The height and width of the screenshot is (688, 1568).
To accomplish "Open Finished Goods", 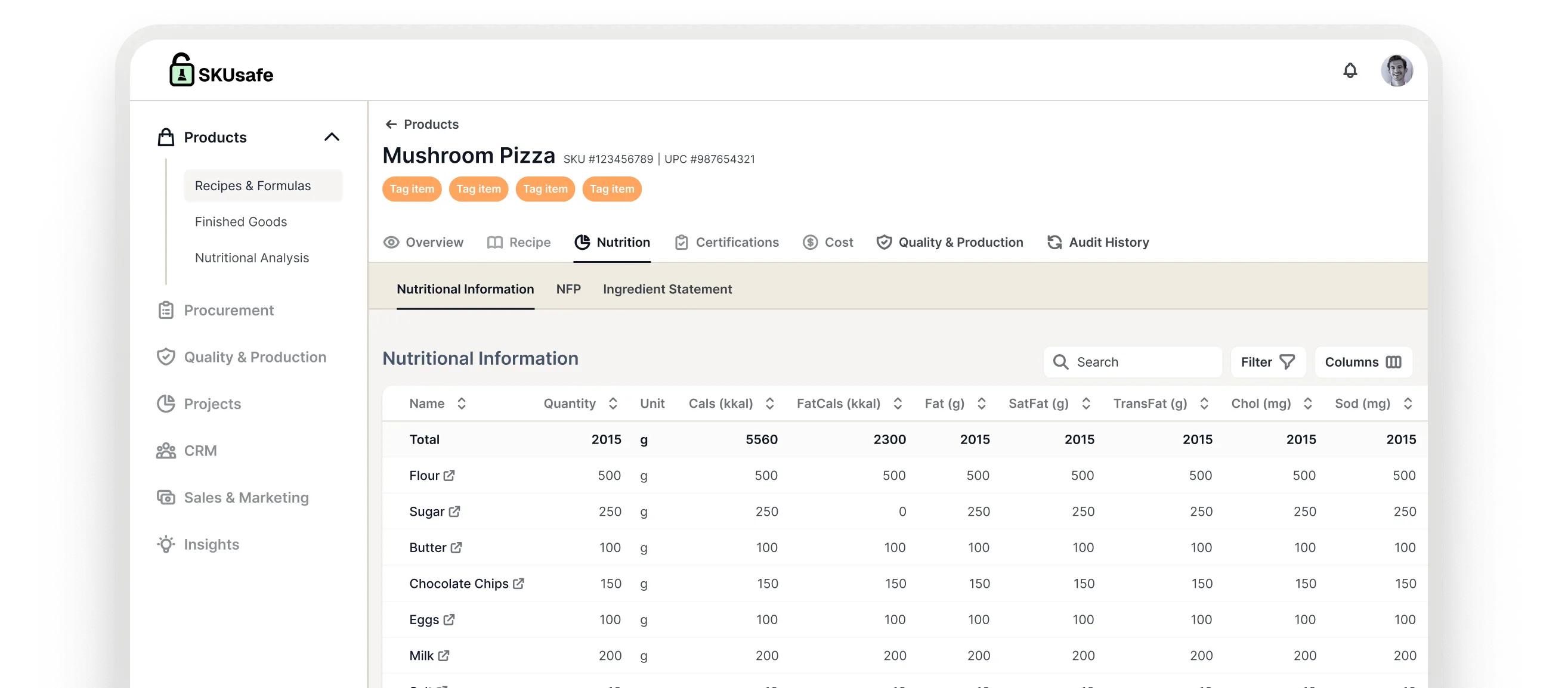I will [x=240, y=221].
